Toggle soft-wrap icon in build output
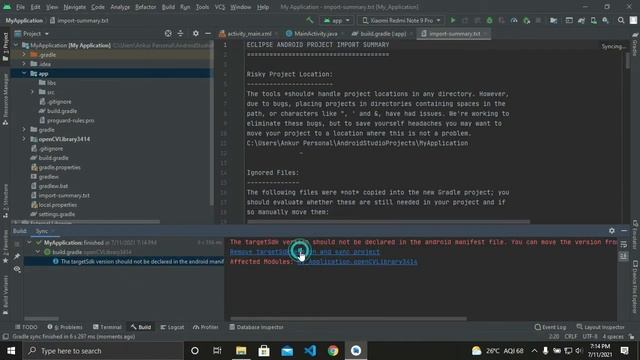 pyautogui.click(x=623, y=244)
